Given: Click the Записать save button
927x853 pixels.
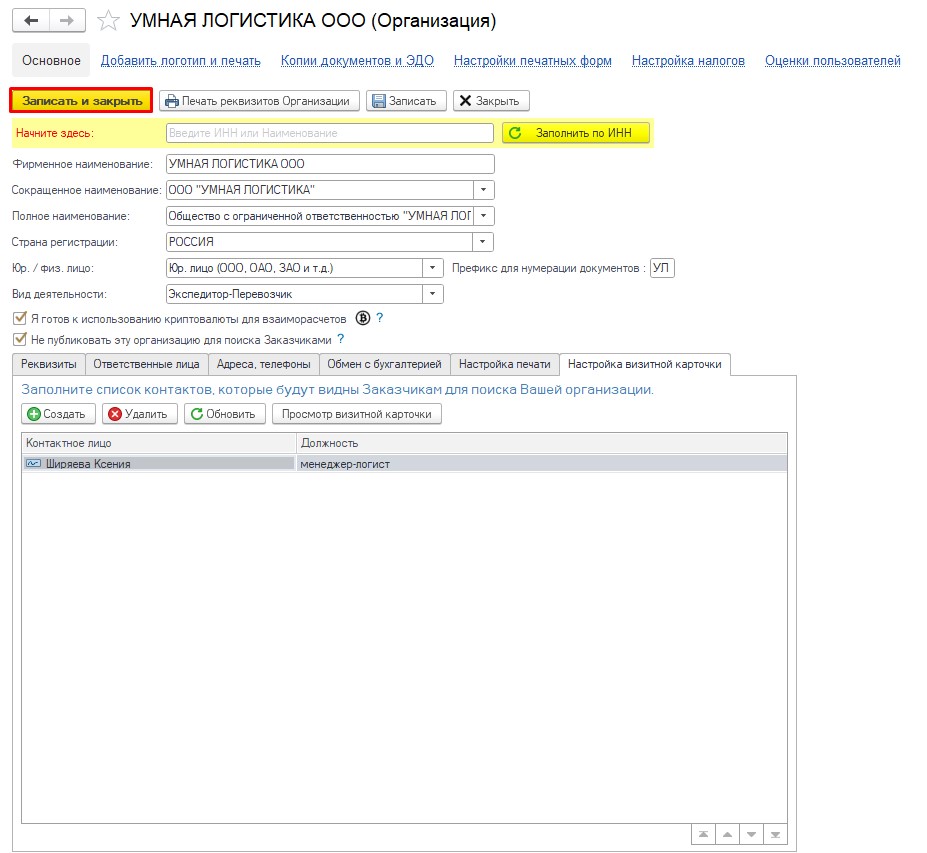Looking at the screenshot, I should tap(406, 101).
